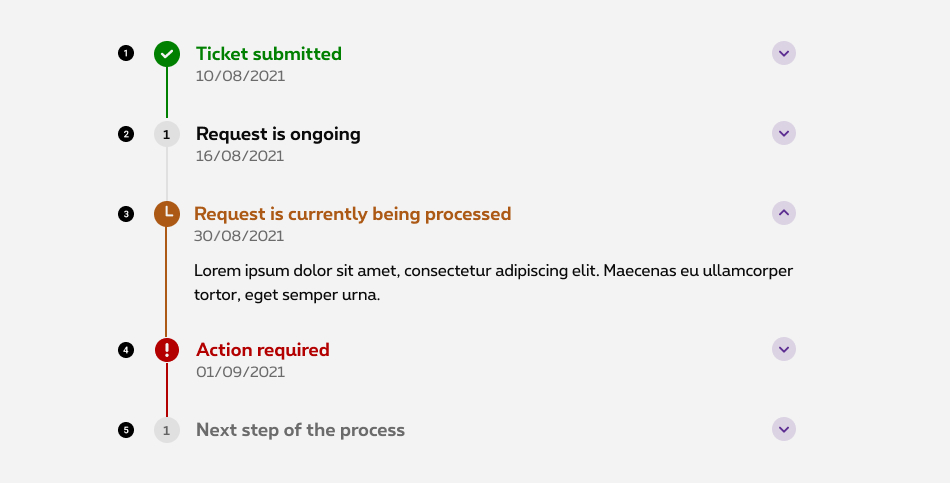This screenshot has width=950, height=483.
Task: Click the Action required heading
Action: tap(263, 350)
